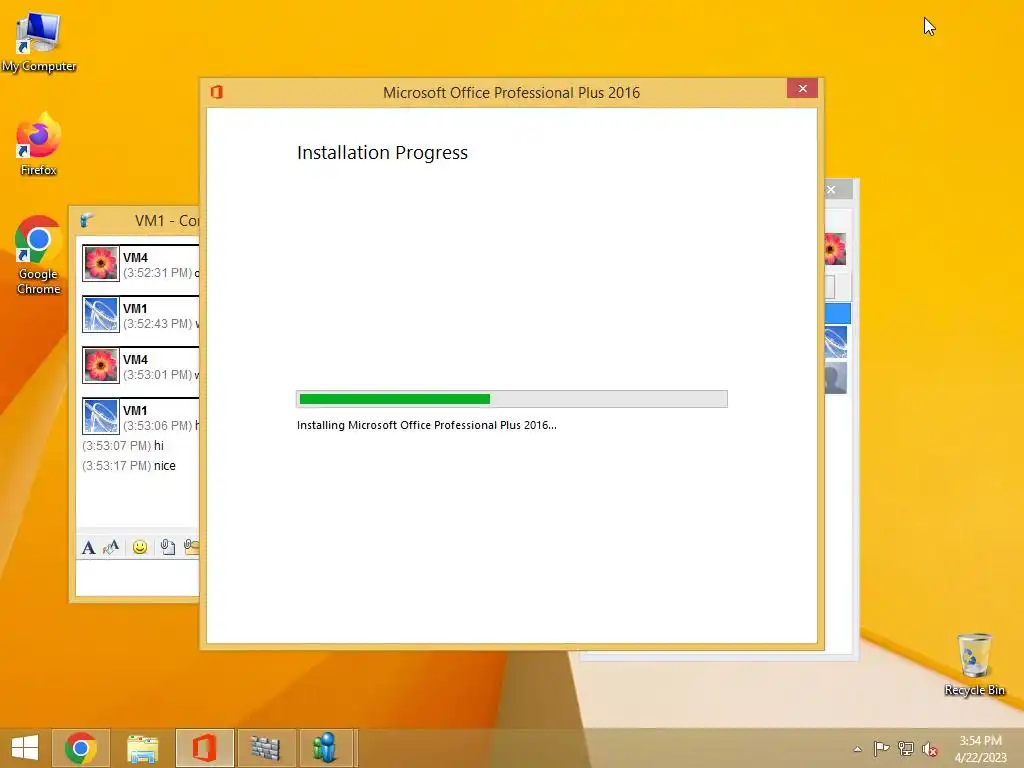Launch Firefox from the desktop
Image resolution: width=1024 pixels, height=768 pixels.
pos(39,144)
